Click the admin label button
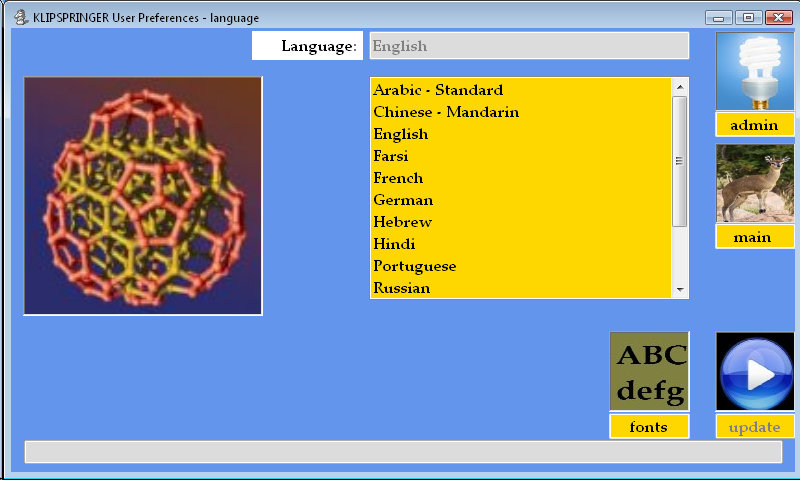This screenshot has height=480, width=800. pos(755,125)
